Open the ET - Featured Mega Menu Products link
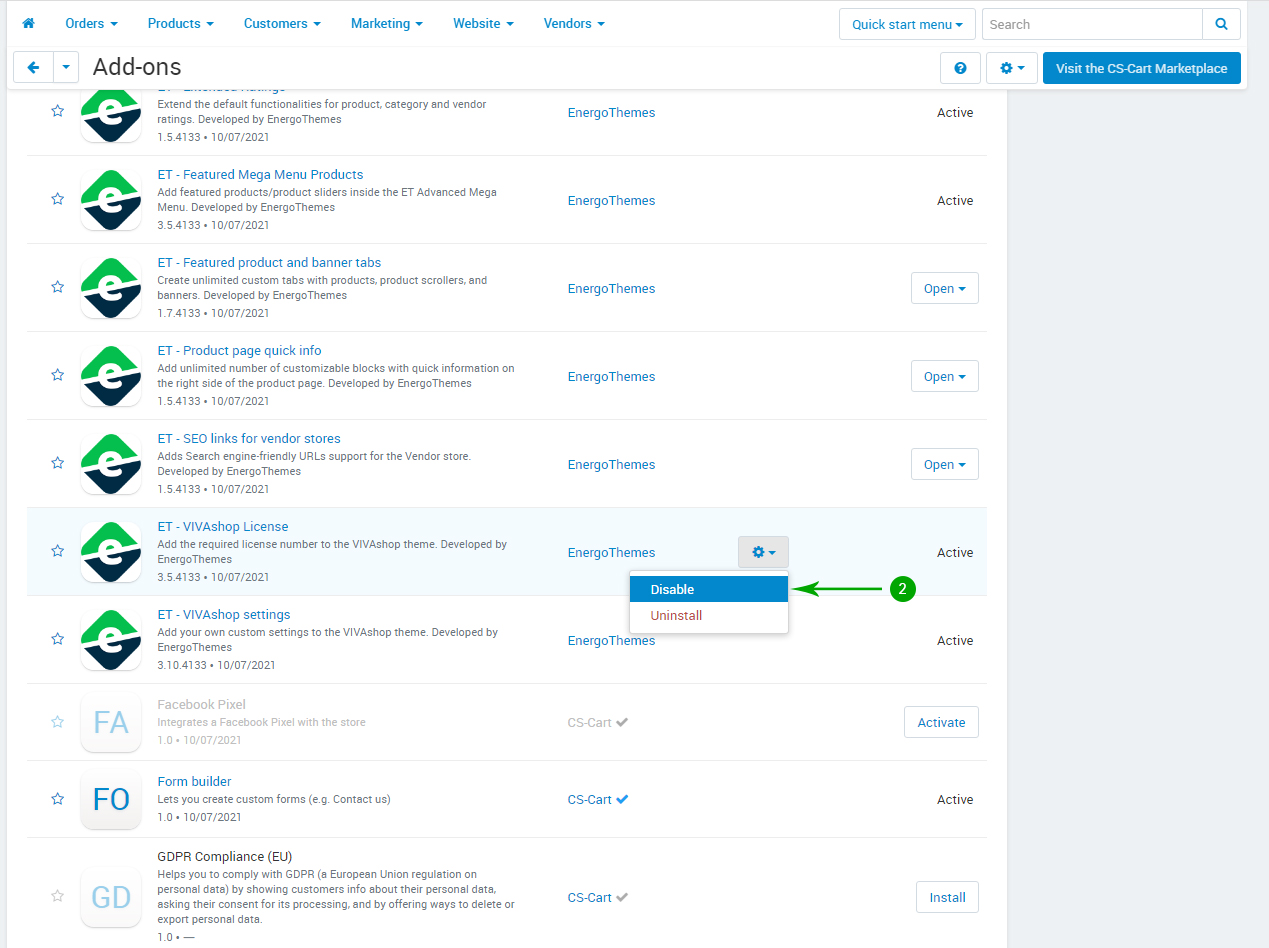This screenshot has height=948, width=1269. tap(260, 175)
